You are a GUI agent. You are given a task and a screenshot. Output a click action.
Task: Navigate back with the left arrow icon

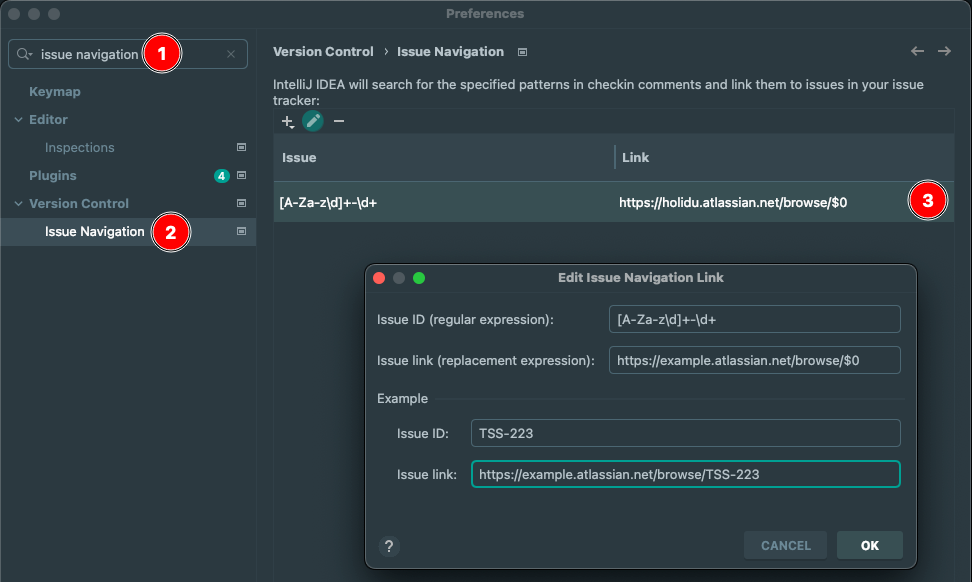pyautogui.click(x=917, y=51)
